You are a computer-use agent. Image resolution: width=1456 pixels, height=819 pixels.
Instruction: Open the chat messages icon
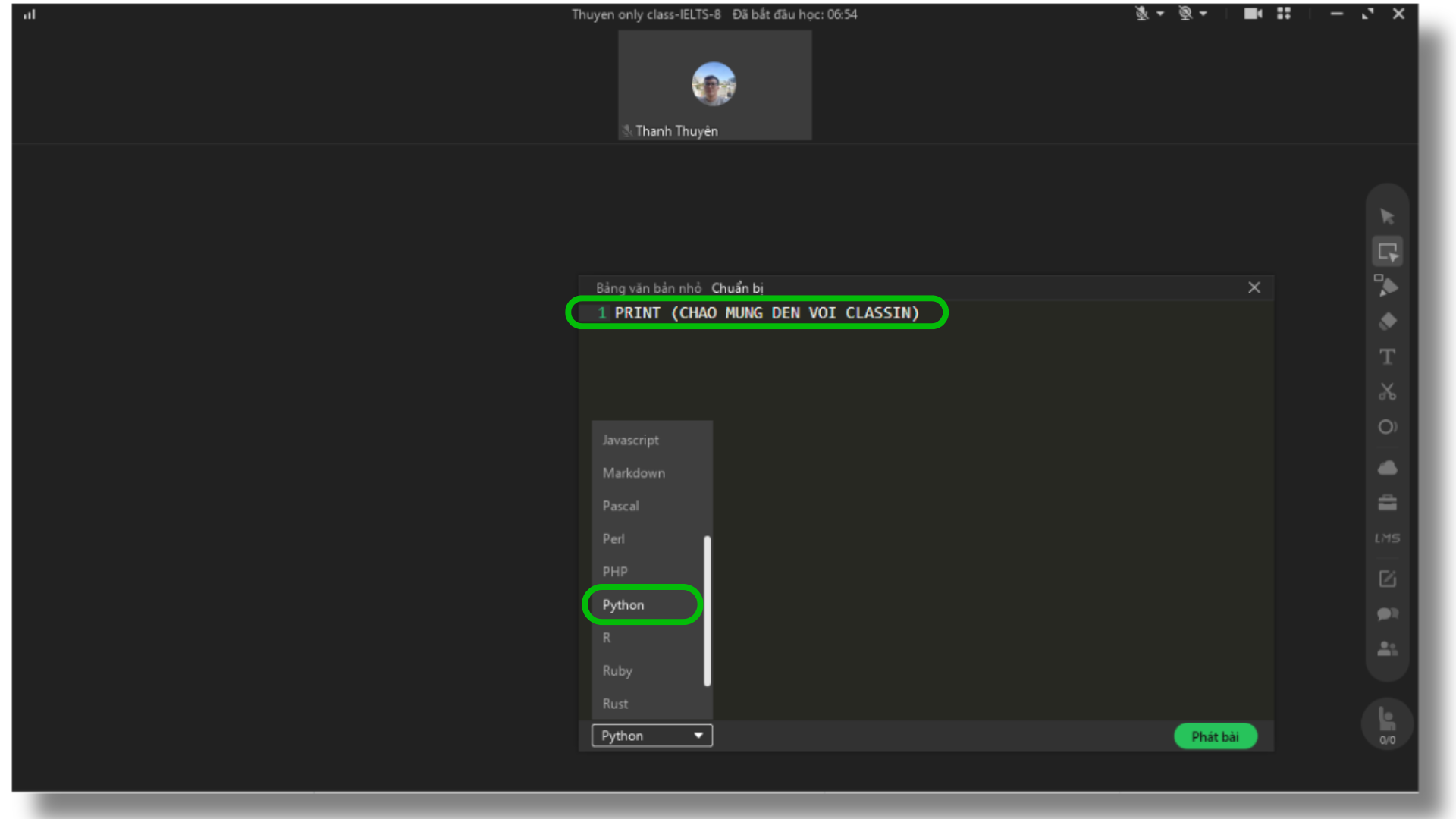(1387, 614)
